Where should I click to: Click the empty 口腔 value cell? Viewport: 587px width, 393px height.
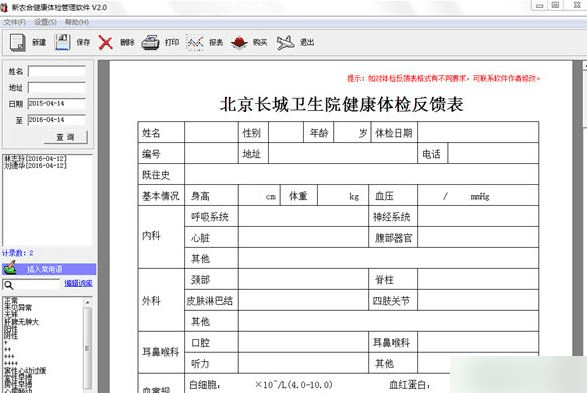303,342
